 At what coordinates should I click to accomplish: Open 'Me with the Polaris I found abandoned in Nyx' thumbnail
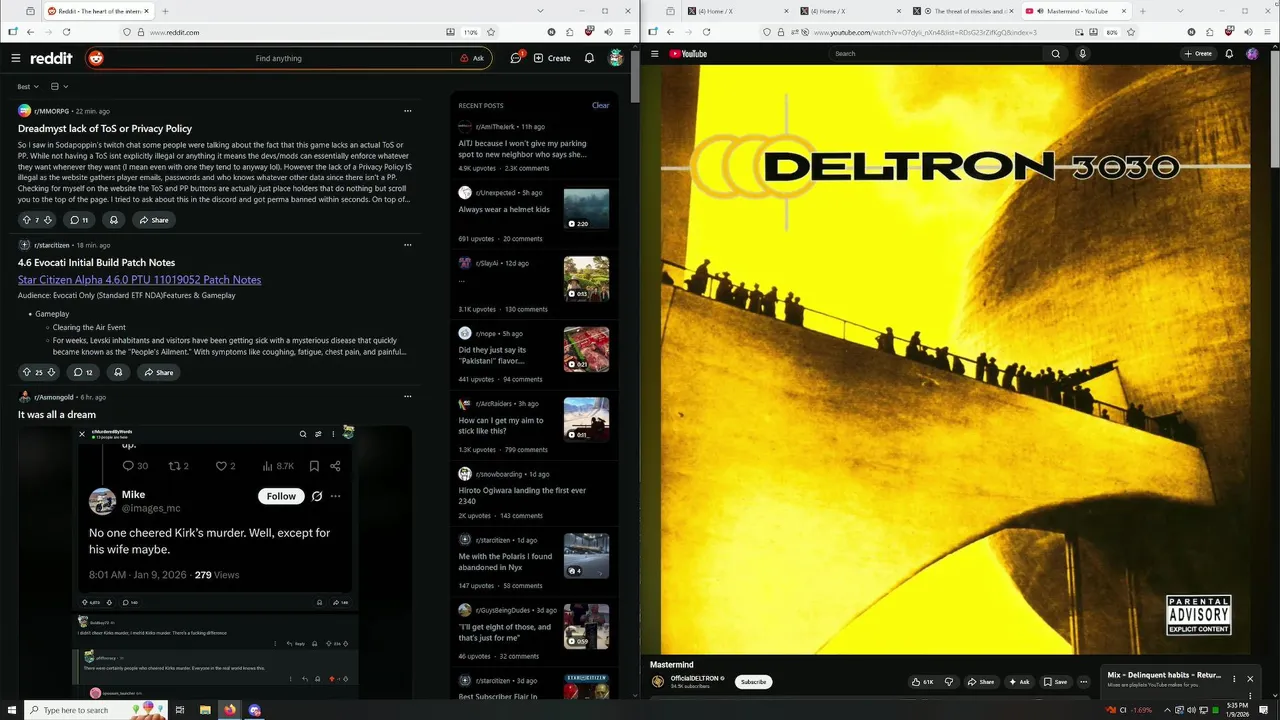click(x=586, y=555)
